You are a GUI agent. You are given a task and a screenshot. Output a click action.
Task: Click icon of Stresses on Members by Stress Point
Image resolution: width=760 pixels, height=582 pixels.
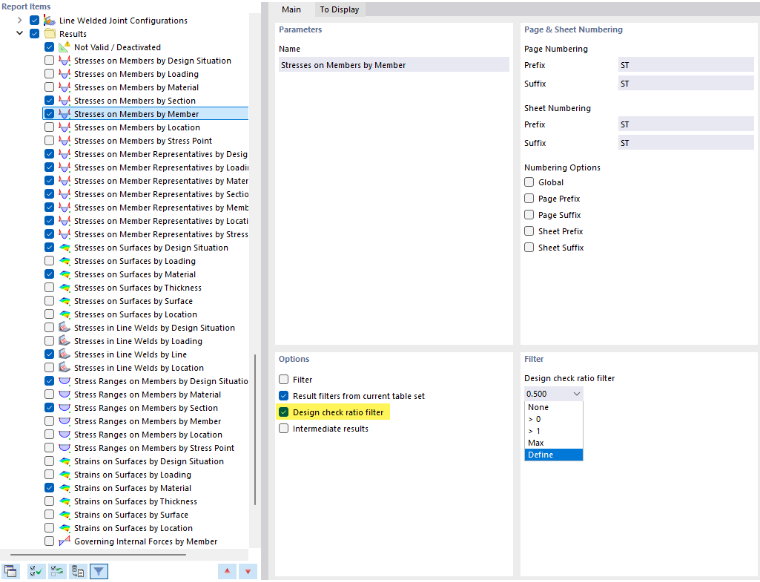coord(64,141)
